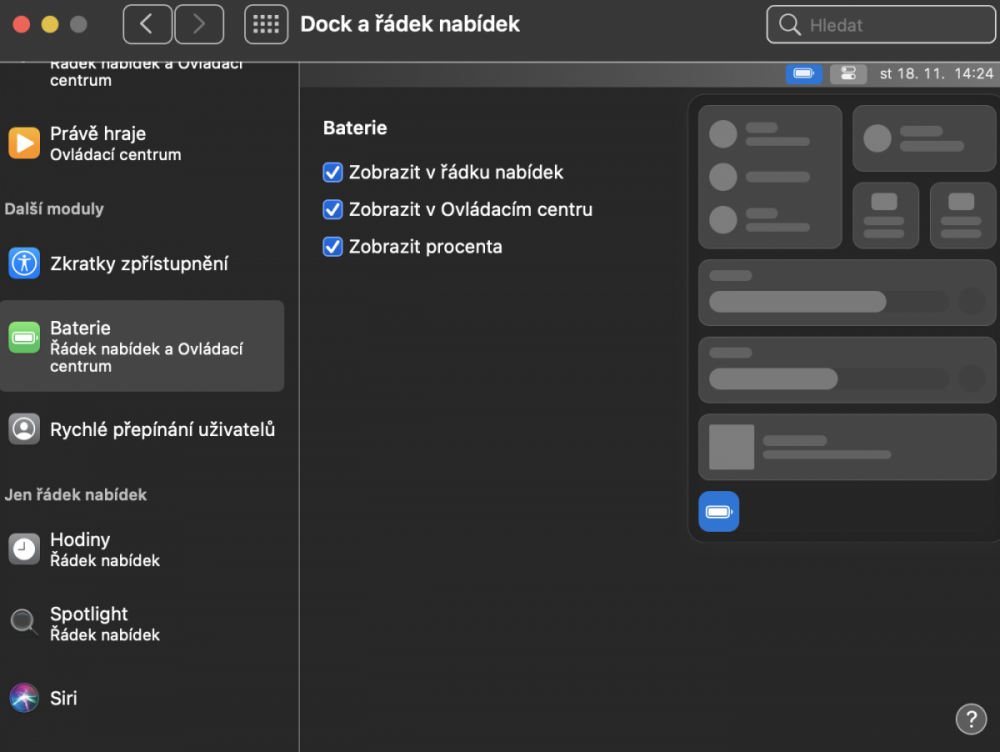Click the green Baterie sidebar icon
1000x752 pixels.
coord(24,337)
